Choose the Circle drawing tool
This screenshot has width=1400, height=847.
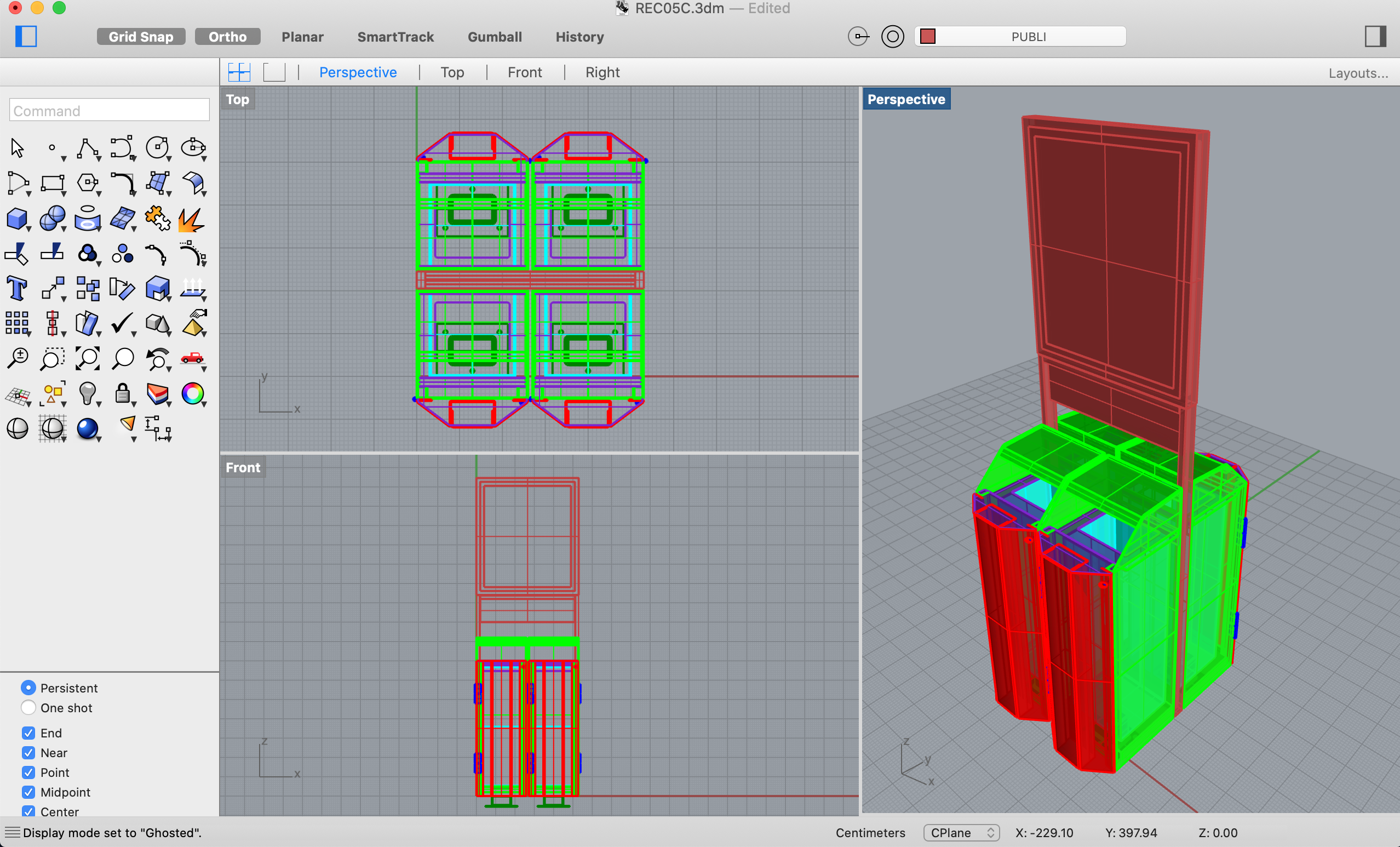[x=157, y=148]
